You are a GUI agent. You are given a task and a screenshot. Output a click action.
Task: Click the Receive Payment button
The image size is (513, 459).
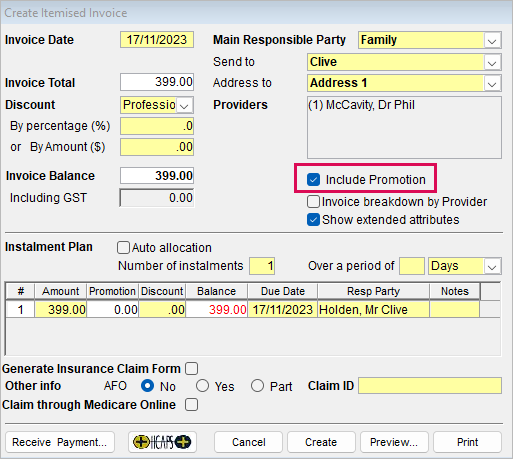(x=60, y=442)
